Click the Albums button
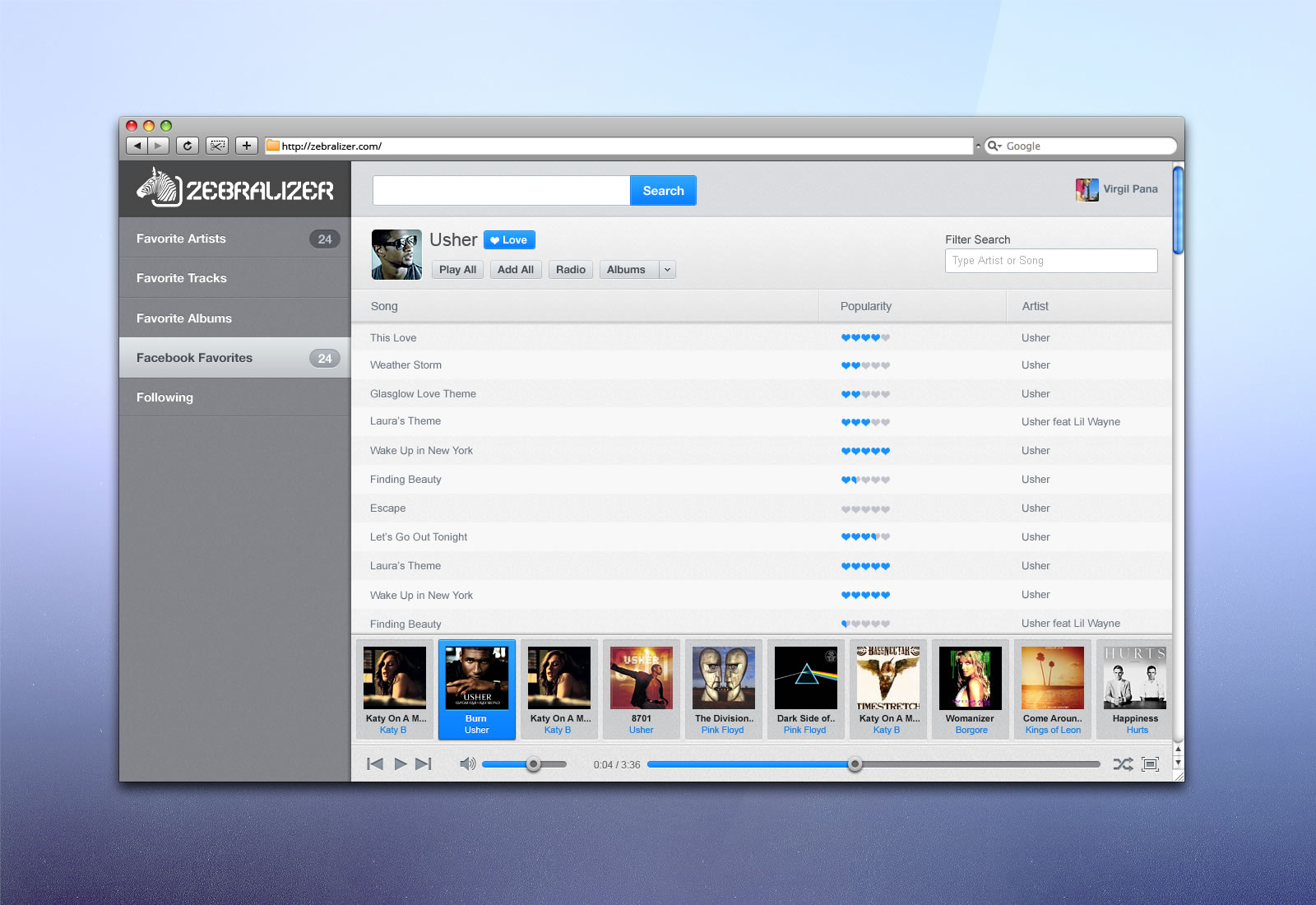The image size is (1316, 905). tap(629, 270)
